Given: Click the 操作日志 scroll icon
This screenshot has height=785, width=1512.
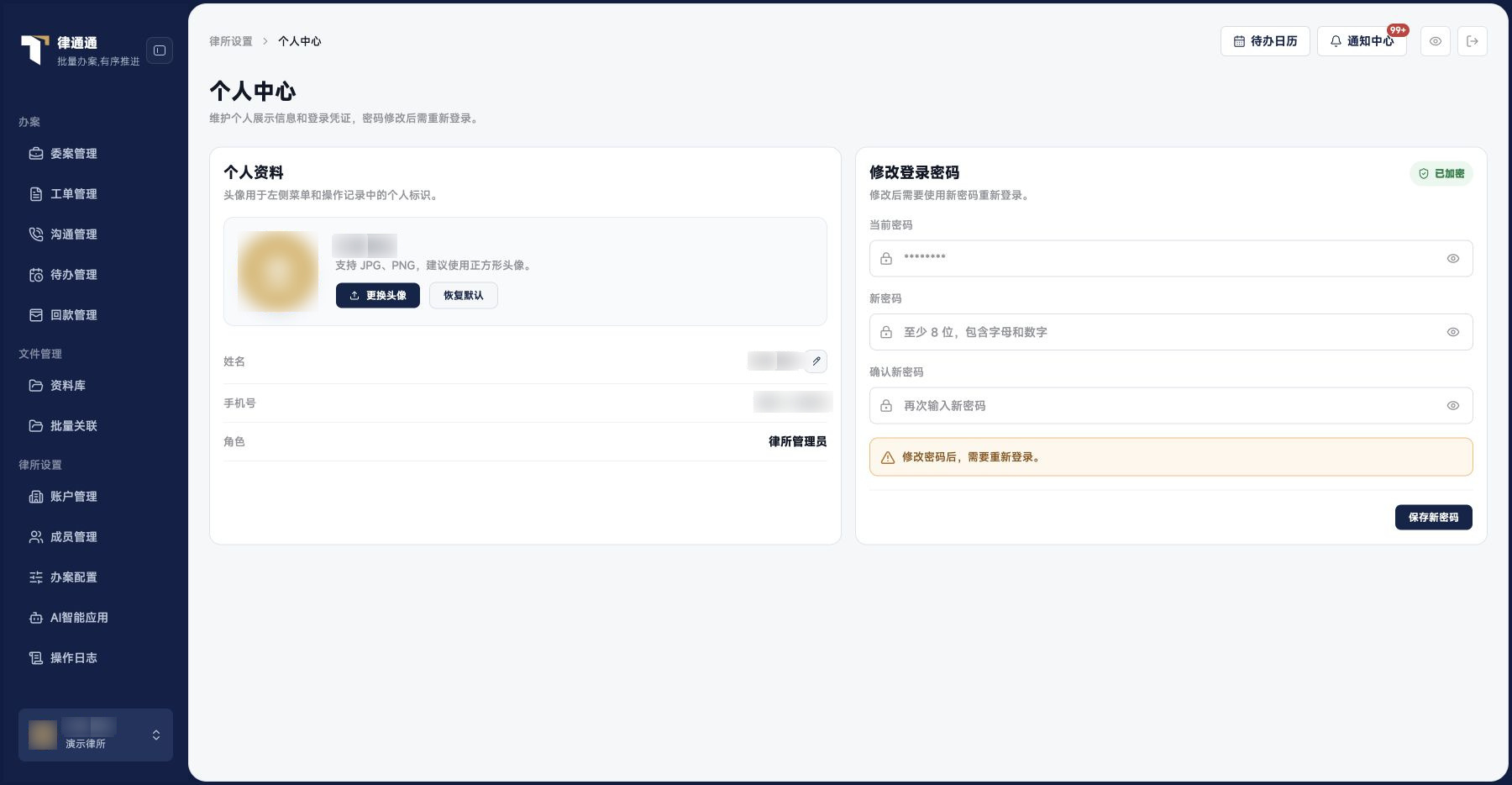Looking at the screenshot, I should (x=36, y=658).
